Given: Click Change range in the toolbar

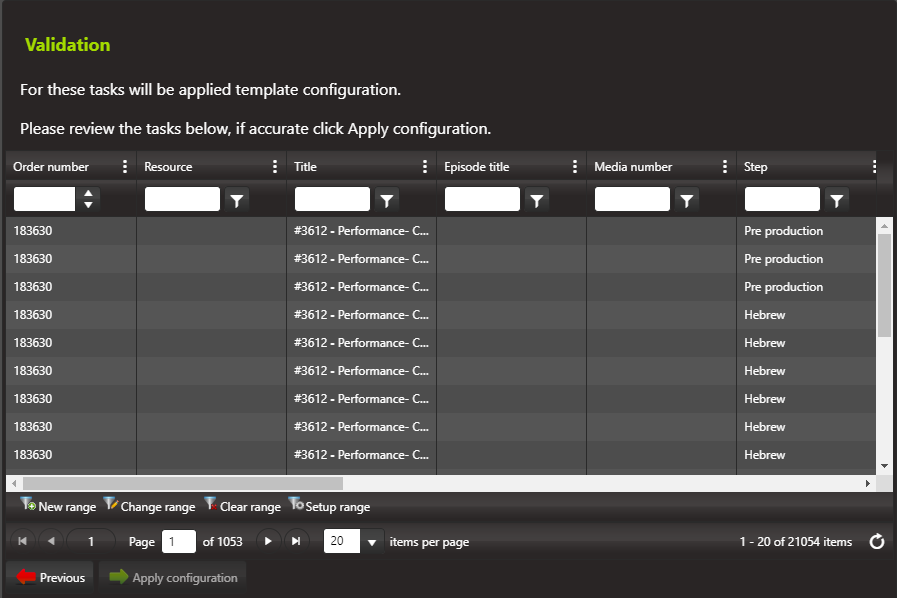Looking at the screenshot, I should pos(149,507).
